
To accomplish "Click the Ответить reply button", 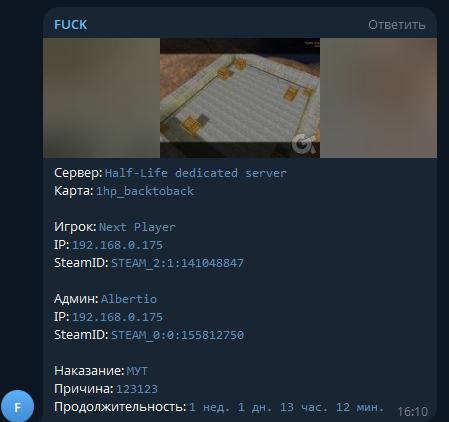I will coord(397,25).
